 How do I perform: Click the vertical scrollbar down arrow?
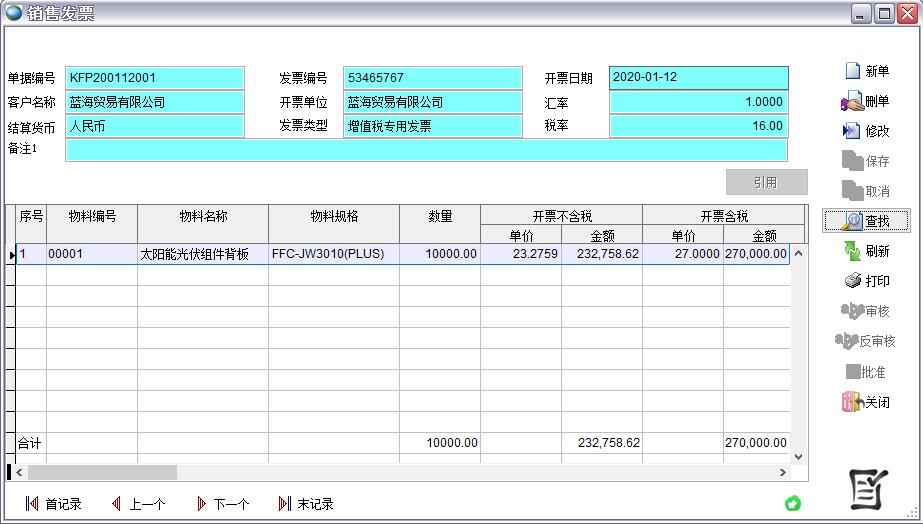tap(797, 456)
